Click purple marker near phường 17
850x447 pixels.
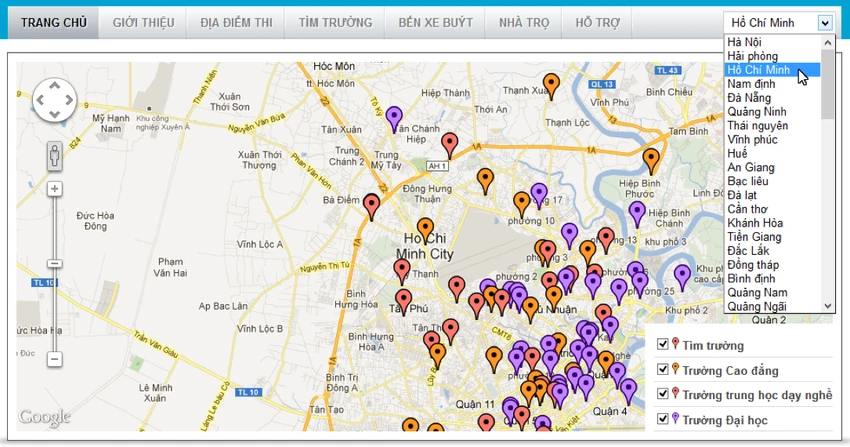[x=539, y=196]
